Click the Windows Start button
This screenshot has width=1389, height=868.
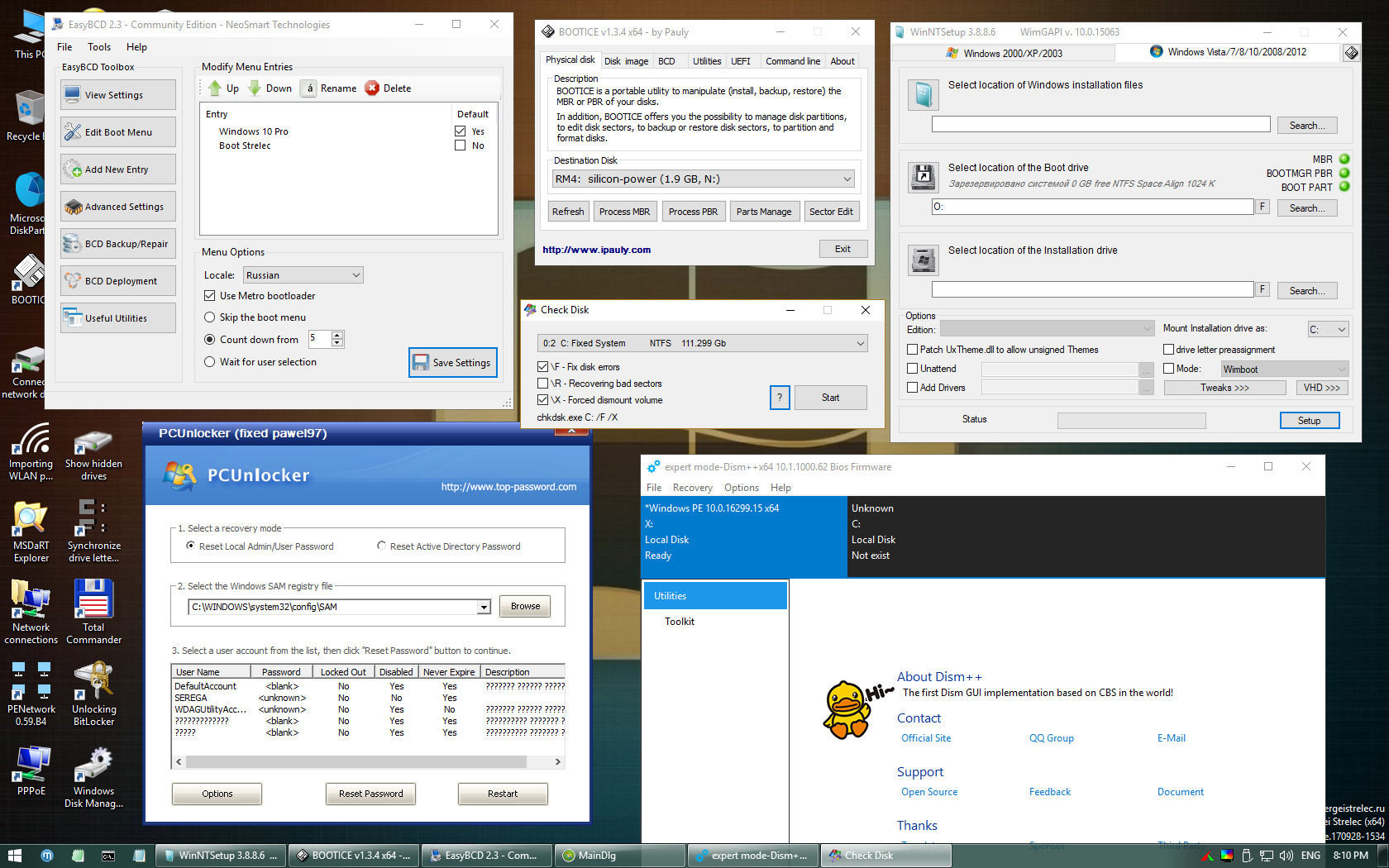click(14, 856)
